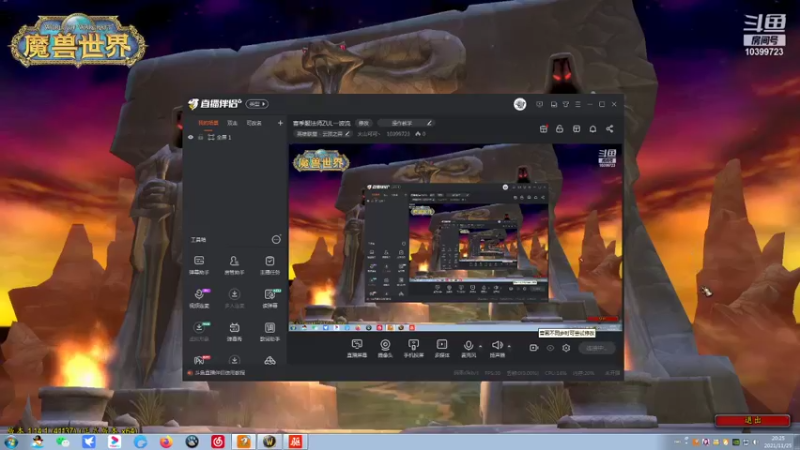Expand the microphone options arrow
Viewport: 800px width, 450px height.
pos(480,346)
